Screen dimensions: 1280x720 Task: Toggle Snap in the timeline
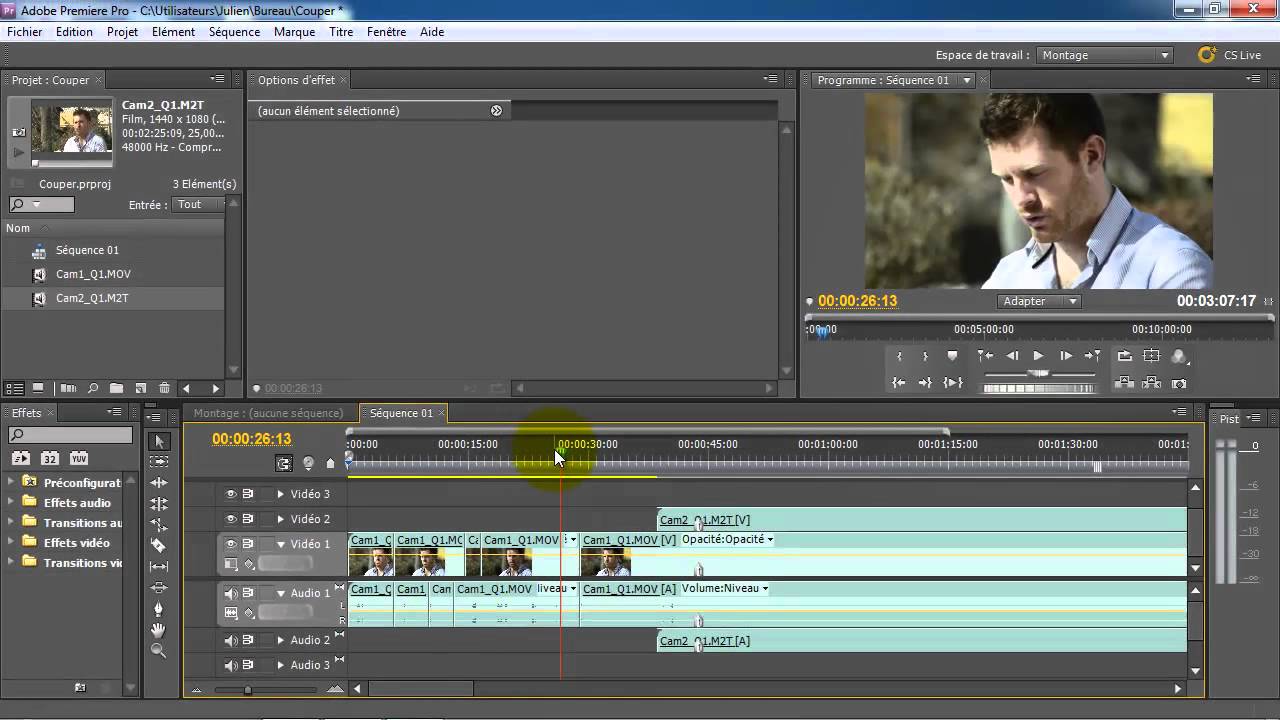pyautogui.click(x=284, y=463)
